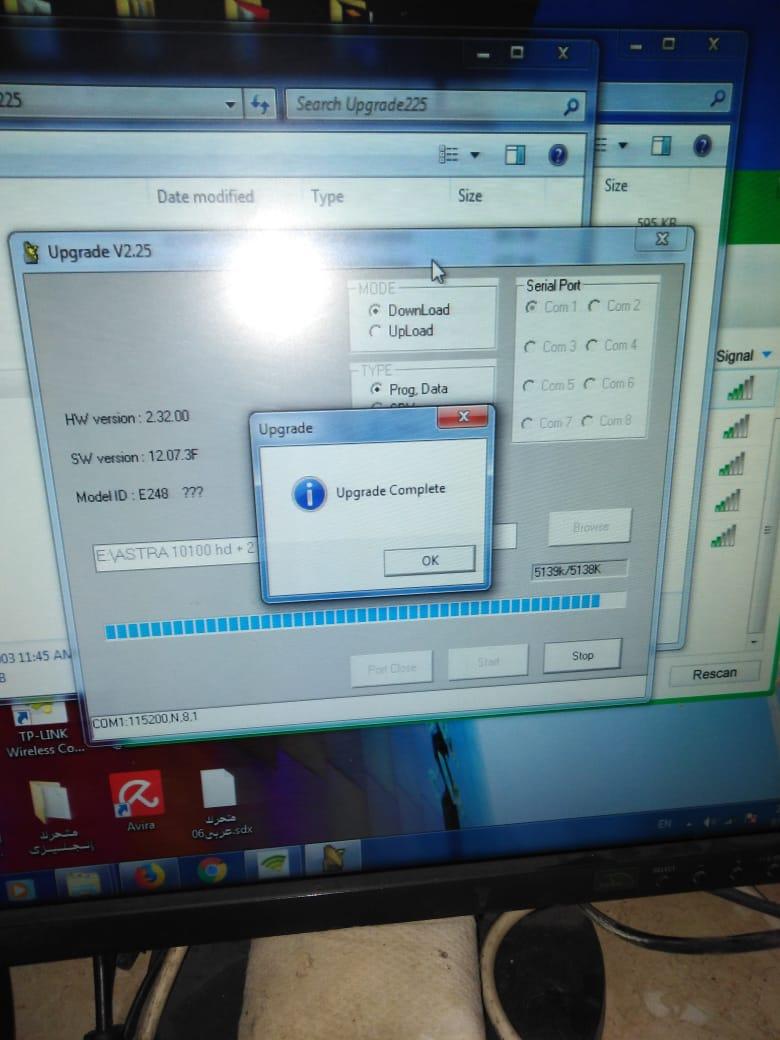Choose Com 1 serial port

(531, 307)
